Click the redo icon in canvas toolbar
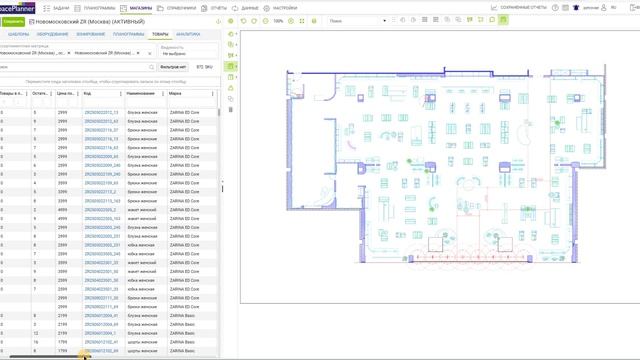Screen dimensions: 640x360 (254, 21)
